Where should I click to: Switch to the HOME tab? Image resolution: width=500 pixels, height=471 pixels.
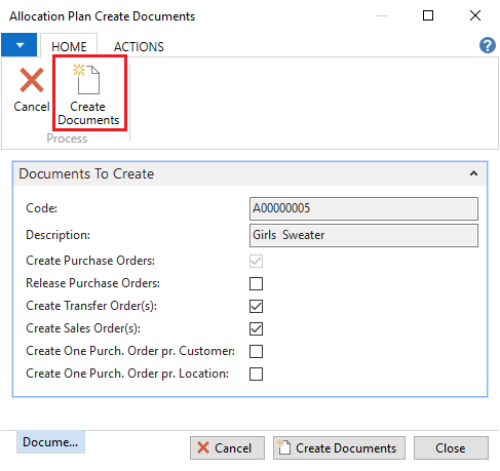[x=69, y=46]
